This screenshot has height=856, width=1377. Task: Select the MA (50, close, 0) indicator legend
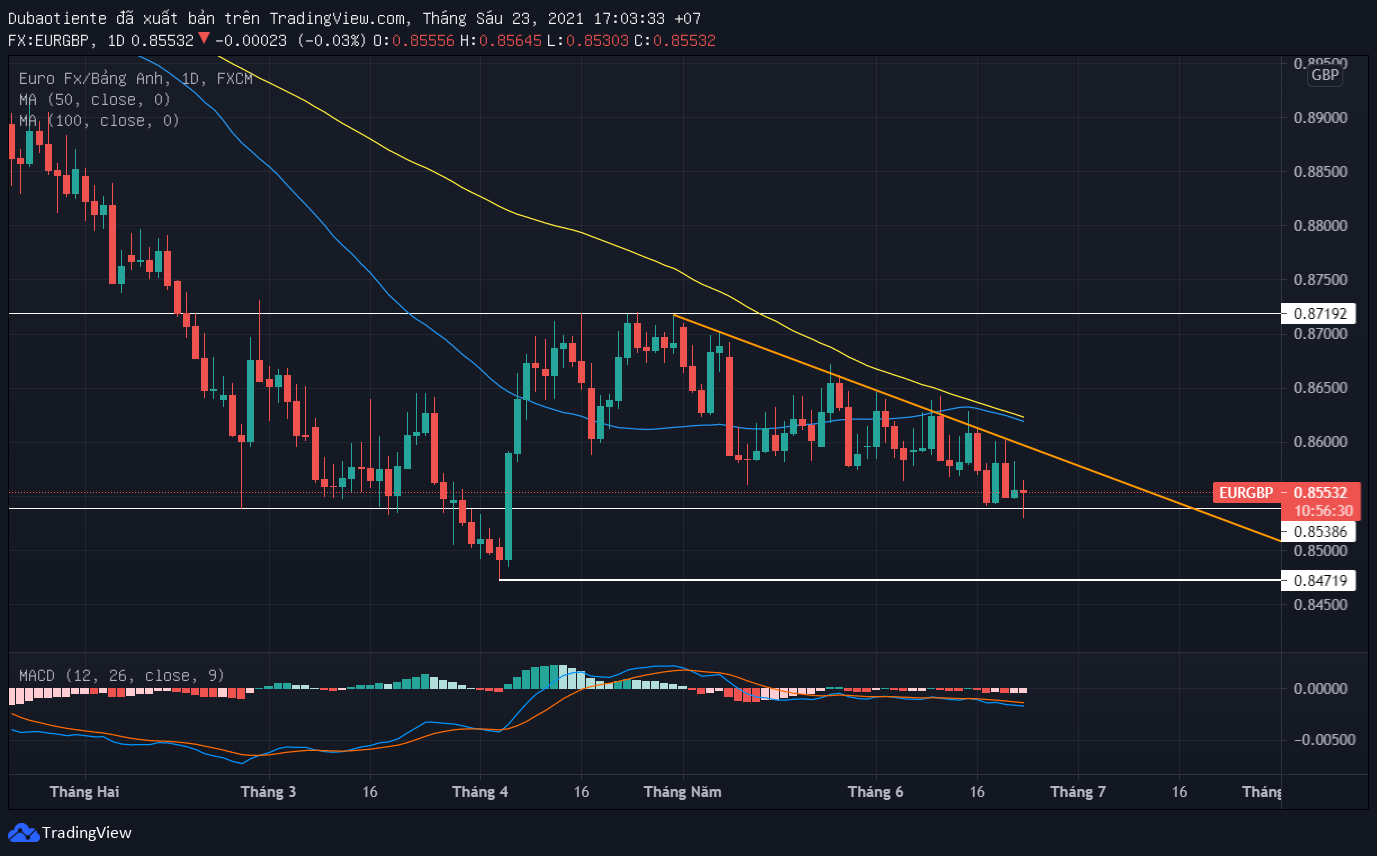click(95, 100)
